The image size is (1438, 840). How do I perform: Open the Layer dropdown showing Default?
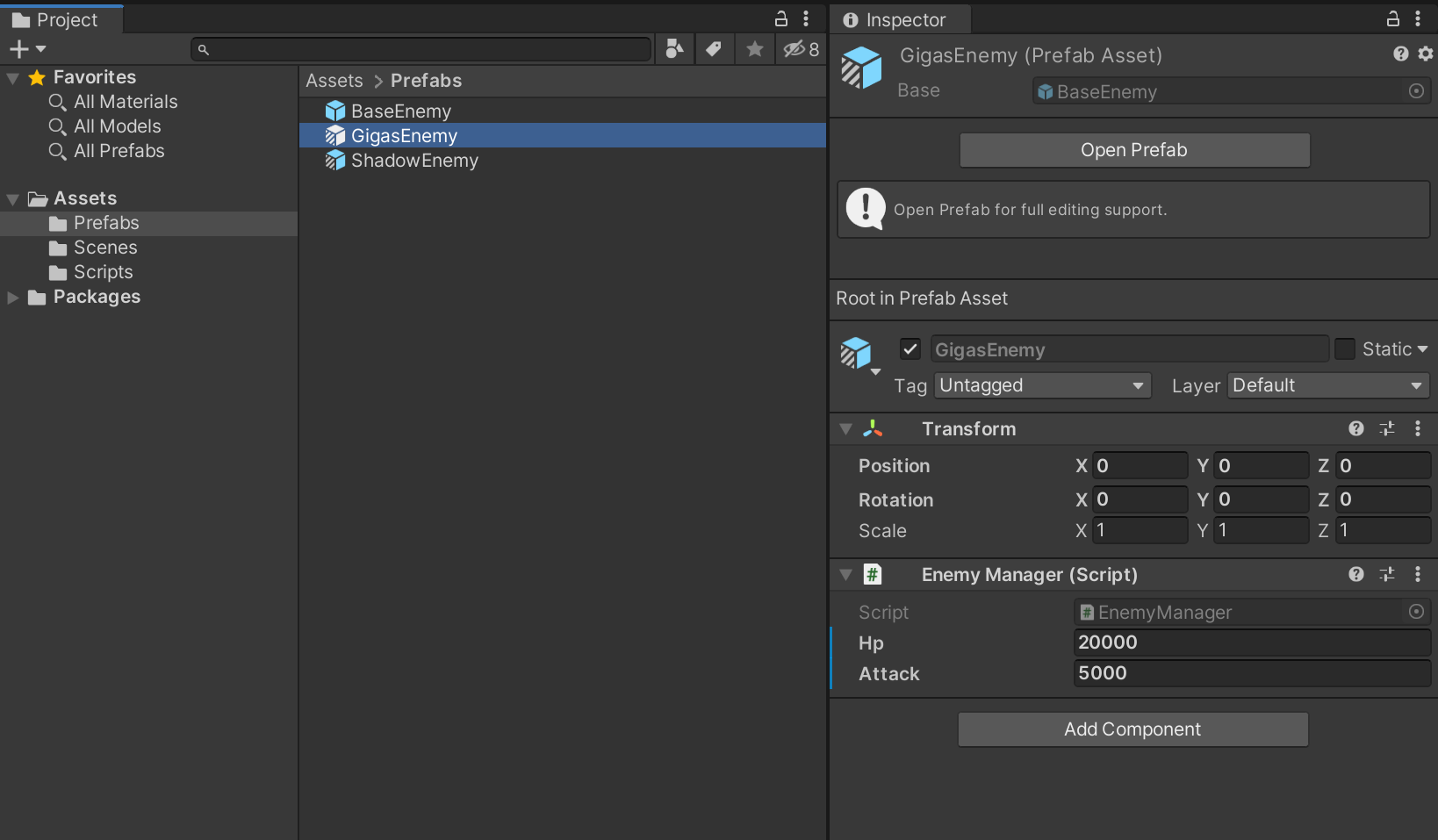point(1327,385)
